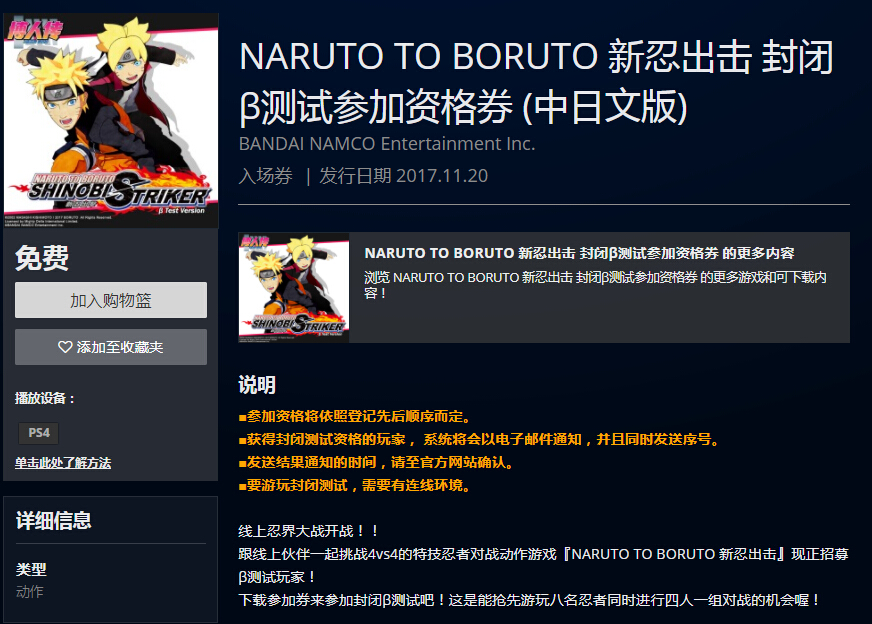This screenshot has width=872, height=624.
Task: Add the game to cart via 加入购物篮
Action: click(111, 300)
